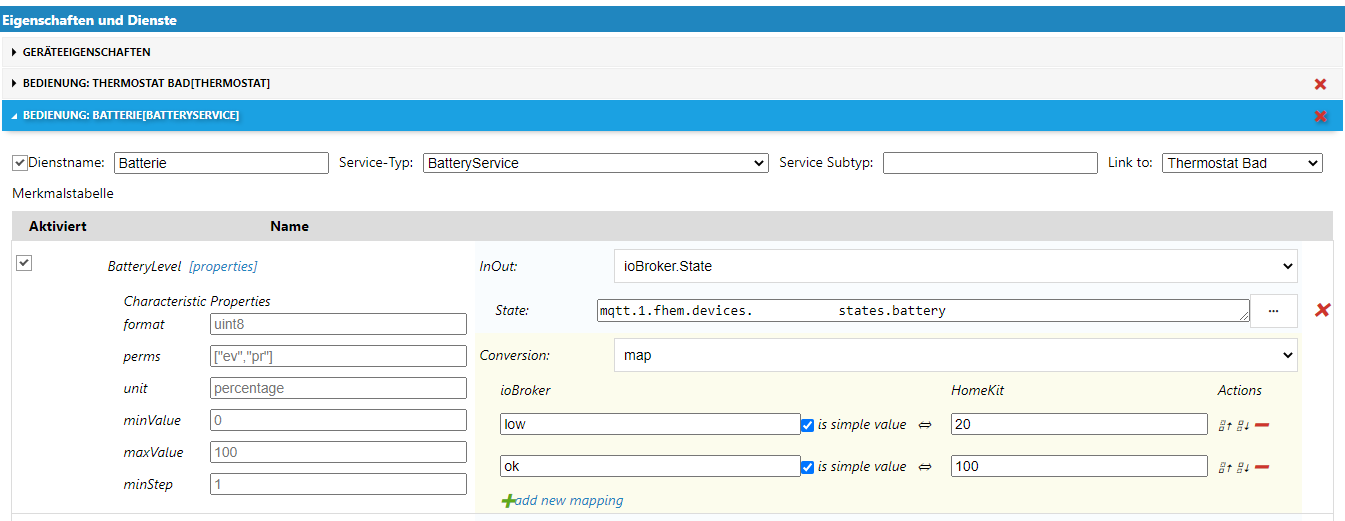Remove the 'ok' mapping row
1345x521 pixels.
[x=1262, y=467]
